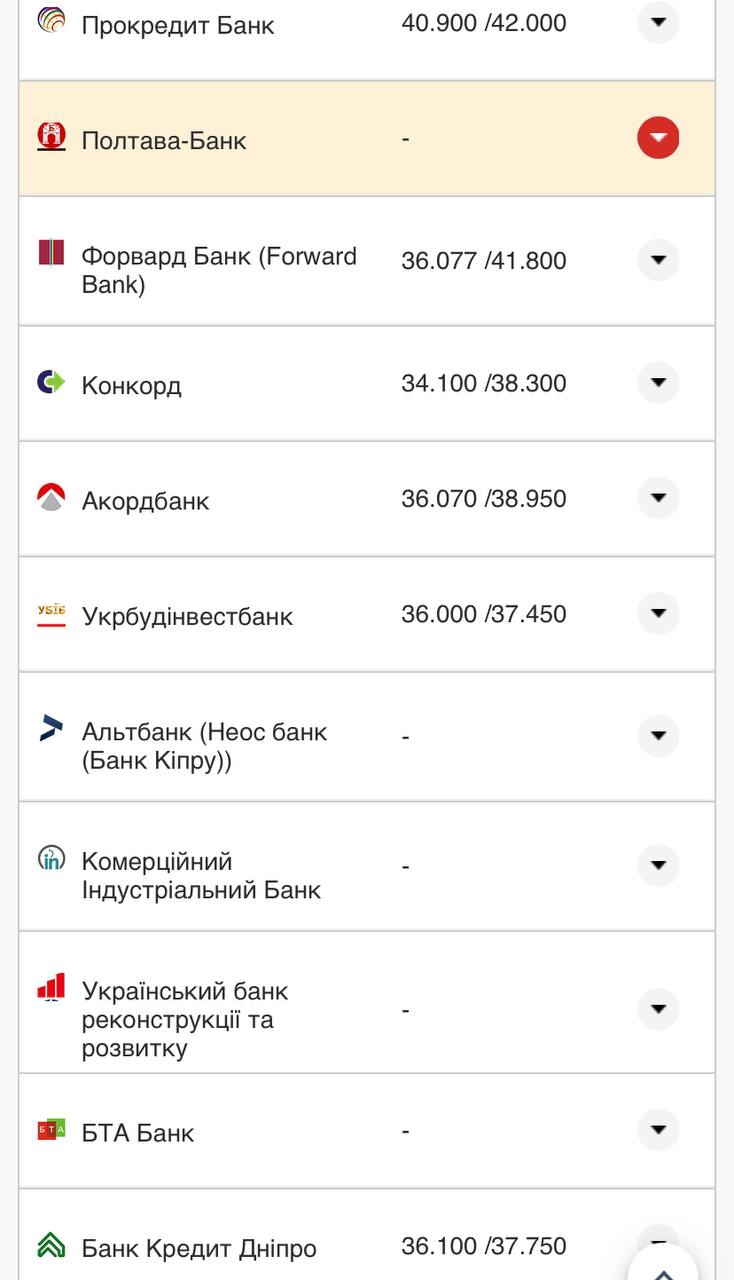The image size is (734, 1280).
Task: Click the Банк Кредит Дніпро logo
Action: tap(51, 1245)
